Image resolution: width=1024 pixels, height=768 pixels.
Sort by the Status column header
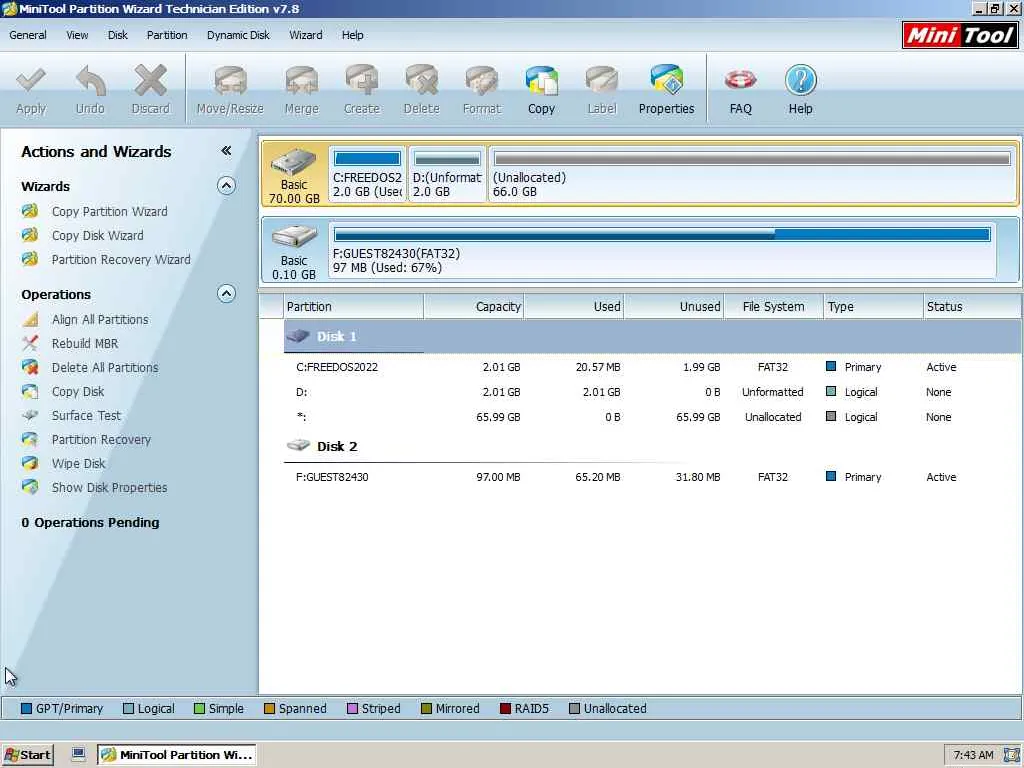click(x=972, y=307)
